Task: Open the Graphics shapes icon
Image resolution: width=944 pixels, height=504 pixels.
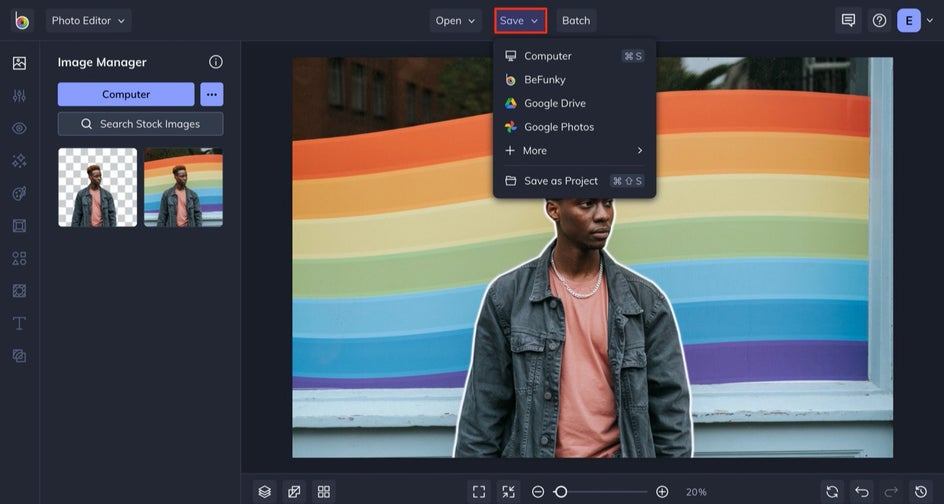Action: 19,258
